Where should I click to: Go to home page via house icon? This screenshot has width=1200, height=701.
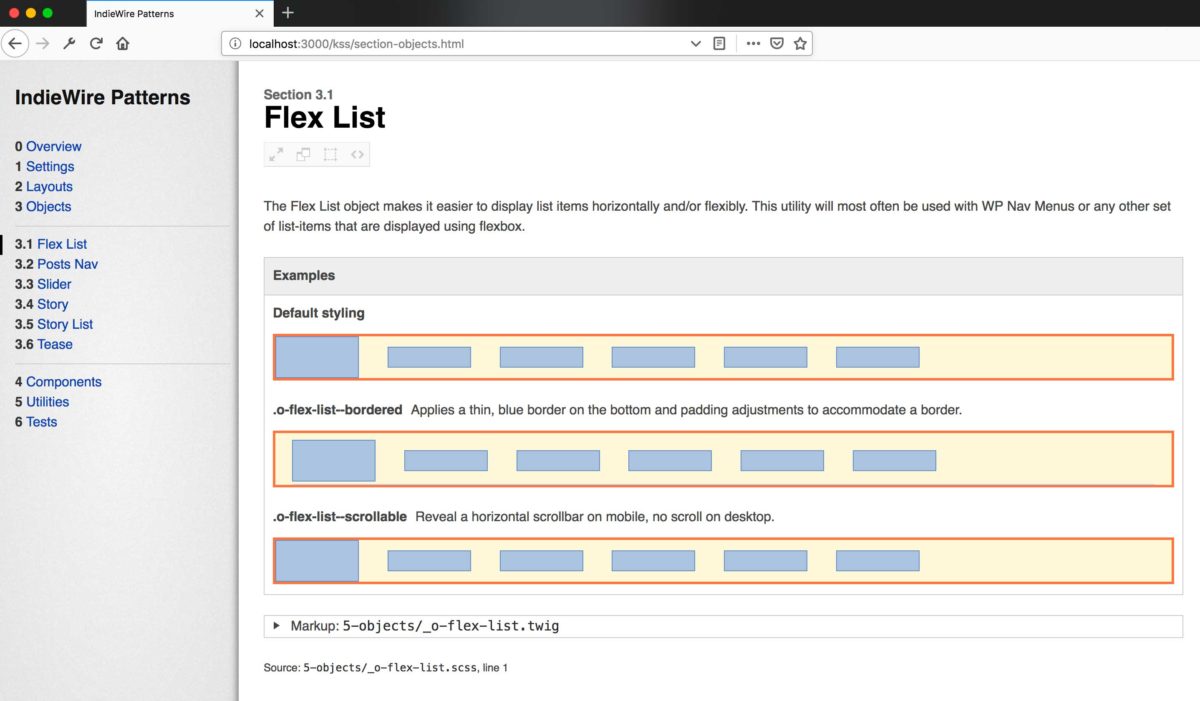pyautogui.click(x=123, y=44)
